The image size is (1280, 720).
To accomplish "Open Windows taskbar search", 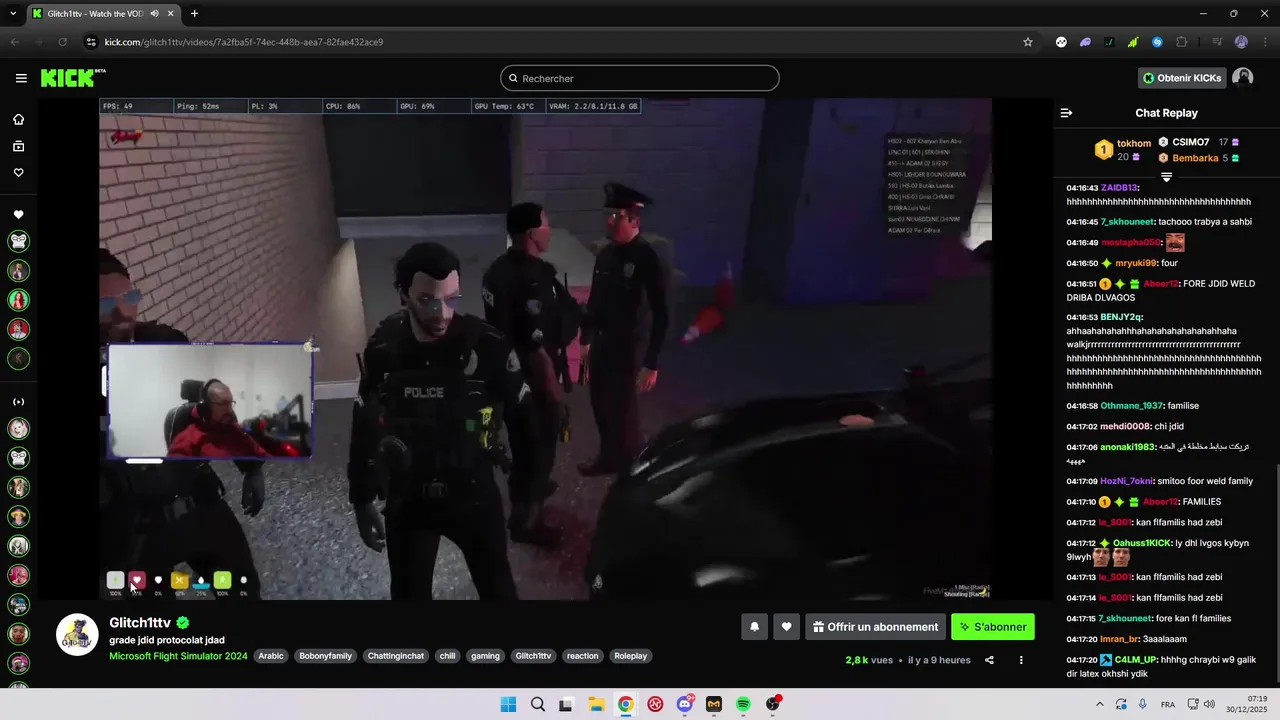I will coord(538,704).
